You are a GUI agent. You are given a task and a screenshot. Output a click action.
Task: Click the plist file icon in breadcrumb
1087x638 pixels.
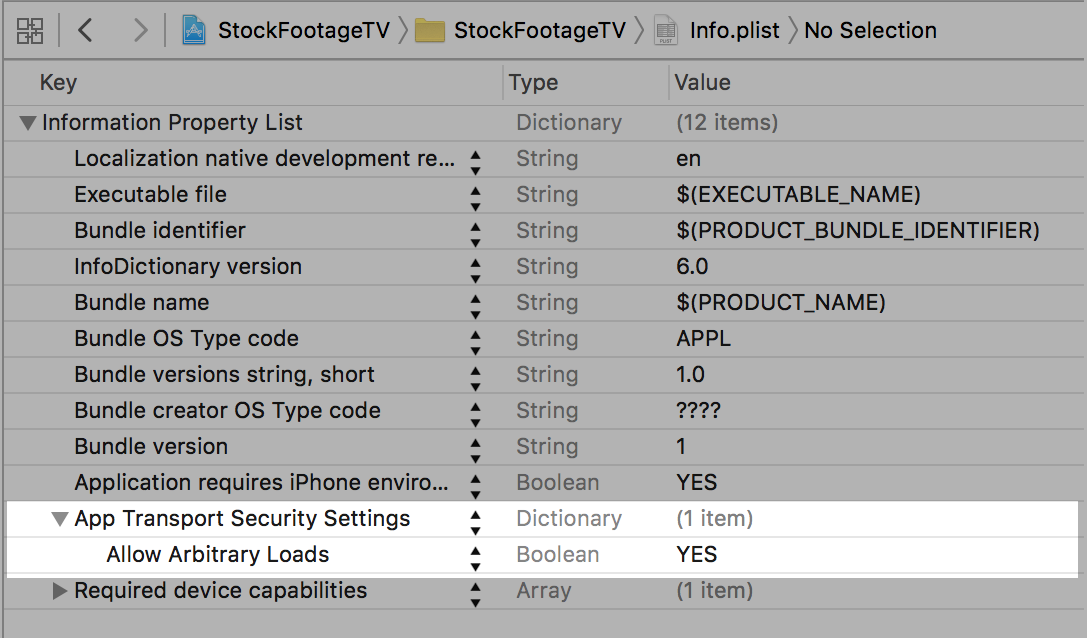click(666, 31)
